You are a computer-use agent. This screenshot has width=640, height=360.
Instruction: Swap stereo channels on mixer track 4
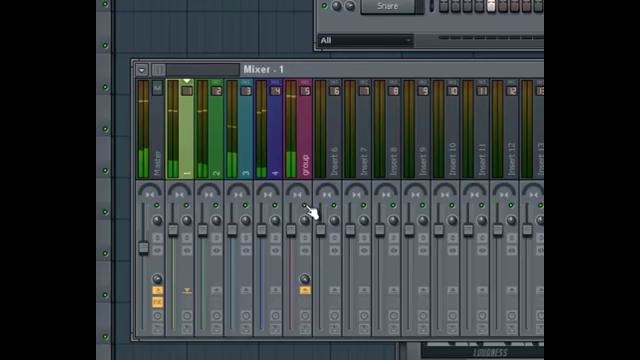[276, 250]
